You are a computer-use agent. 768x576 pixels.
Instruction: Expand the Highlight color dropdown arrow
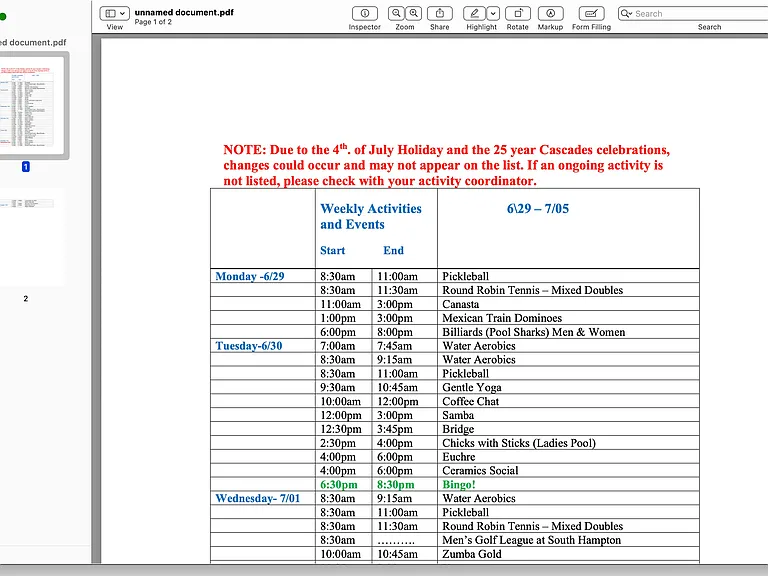(493, 13)
